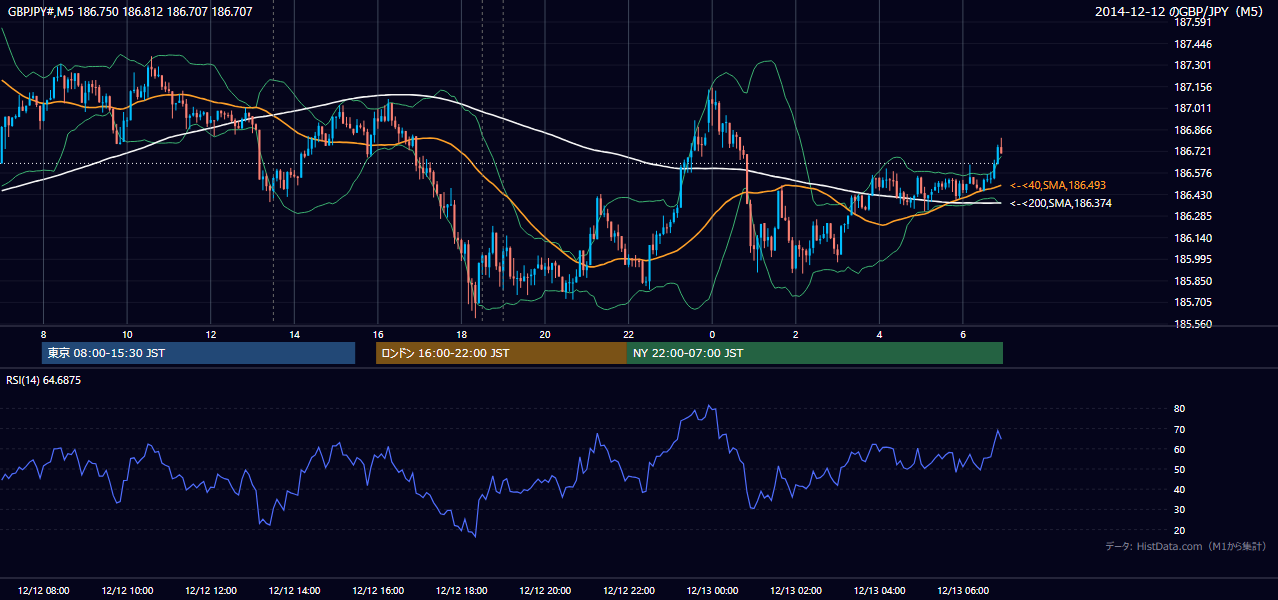Click the RSI 70 level label
The height and width of the screenshot is (600, 1278).
pyautogui.click(x=1179, y=429)
